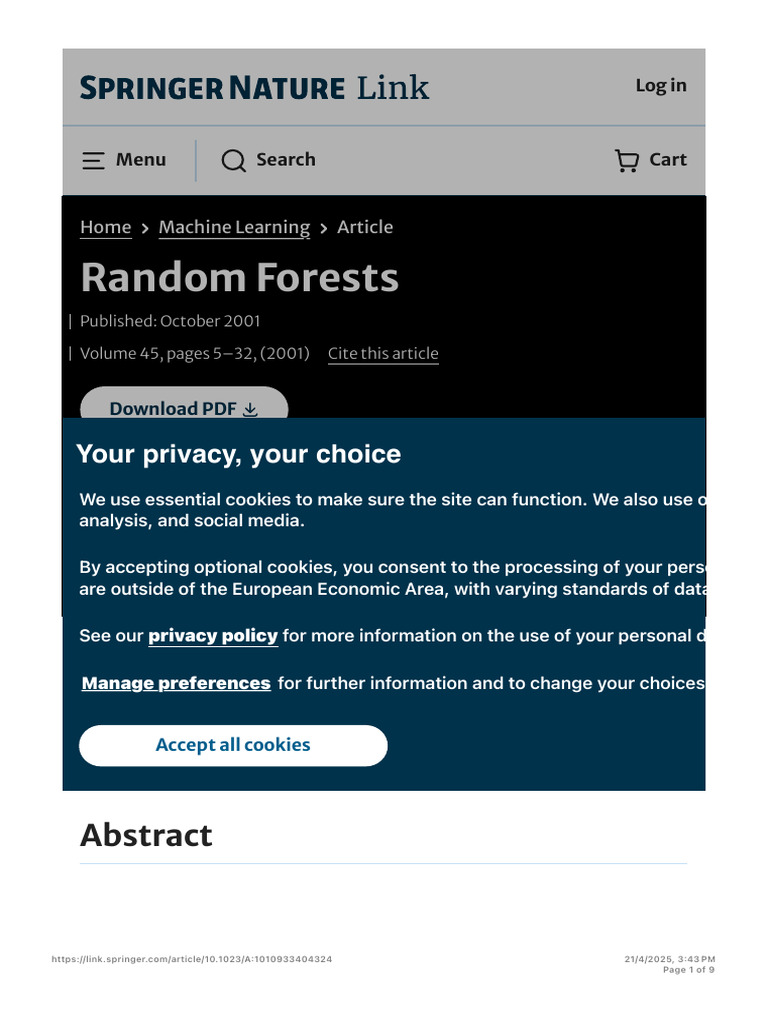Click the Abstract section heading

(146, 835)
